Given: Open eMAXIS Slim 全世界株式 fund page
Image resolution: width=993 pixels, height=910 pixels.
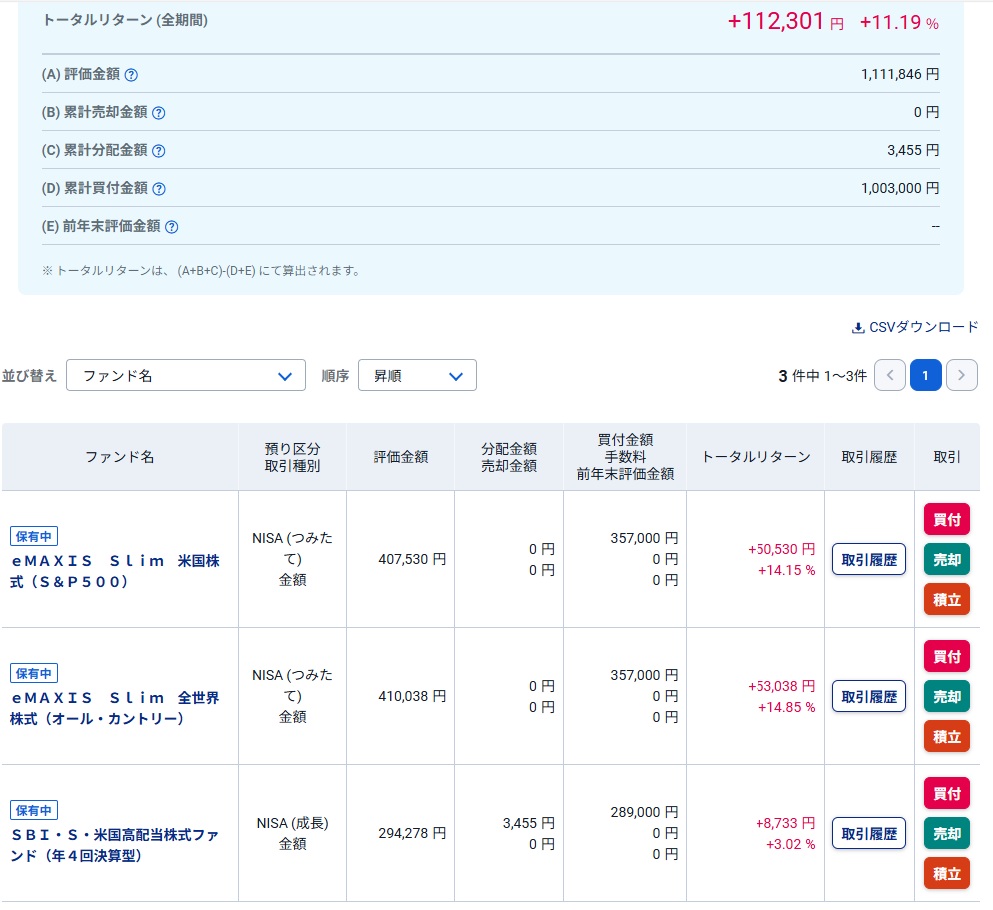Looking at the screenshot, I should tap(115, 708).
